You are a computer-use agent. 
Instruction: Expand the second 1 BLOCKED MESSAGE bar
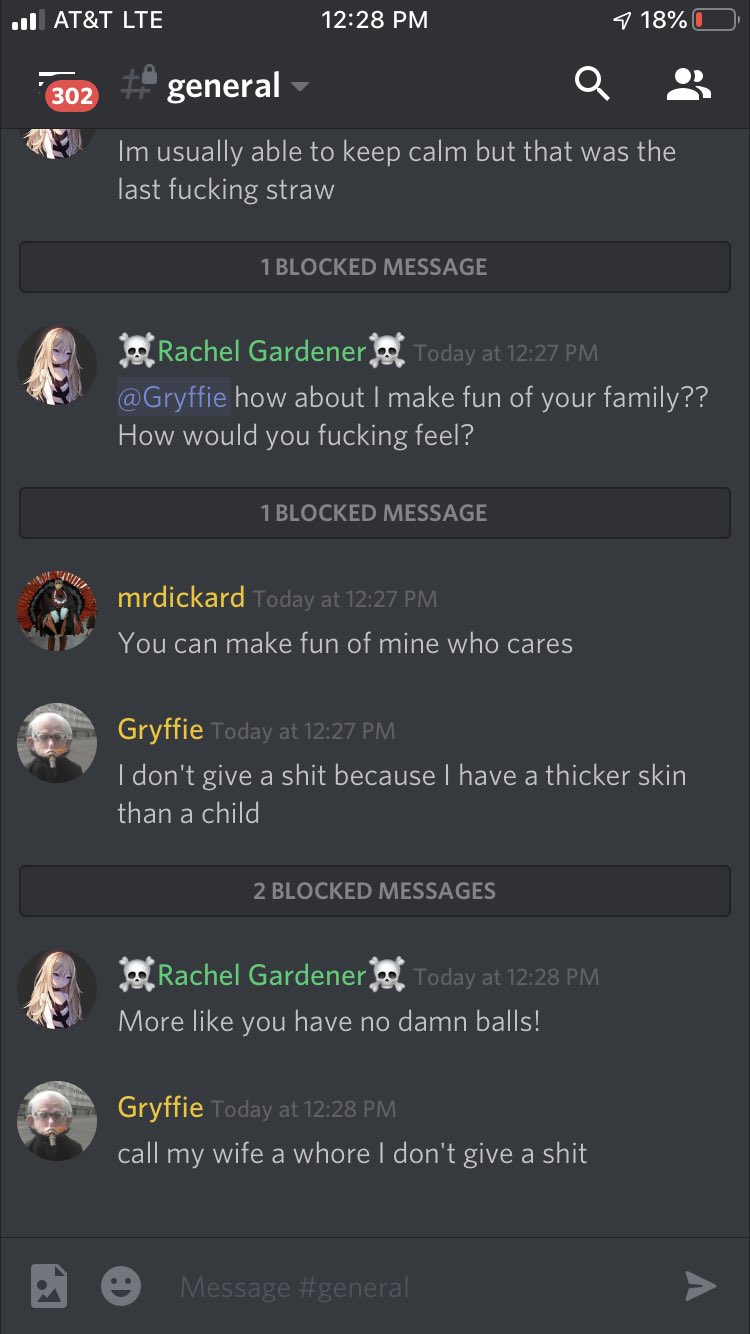pos(375,513)
